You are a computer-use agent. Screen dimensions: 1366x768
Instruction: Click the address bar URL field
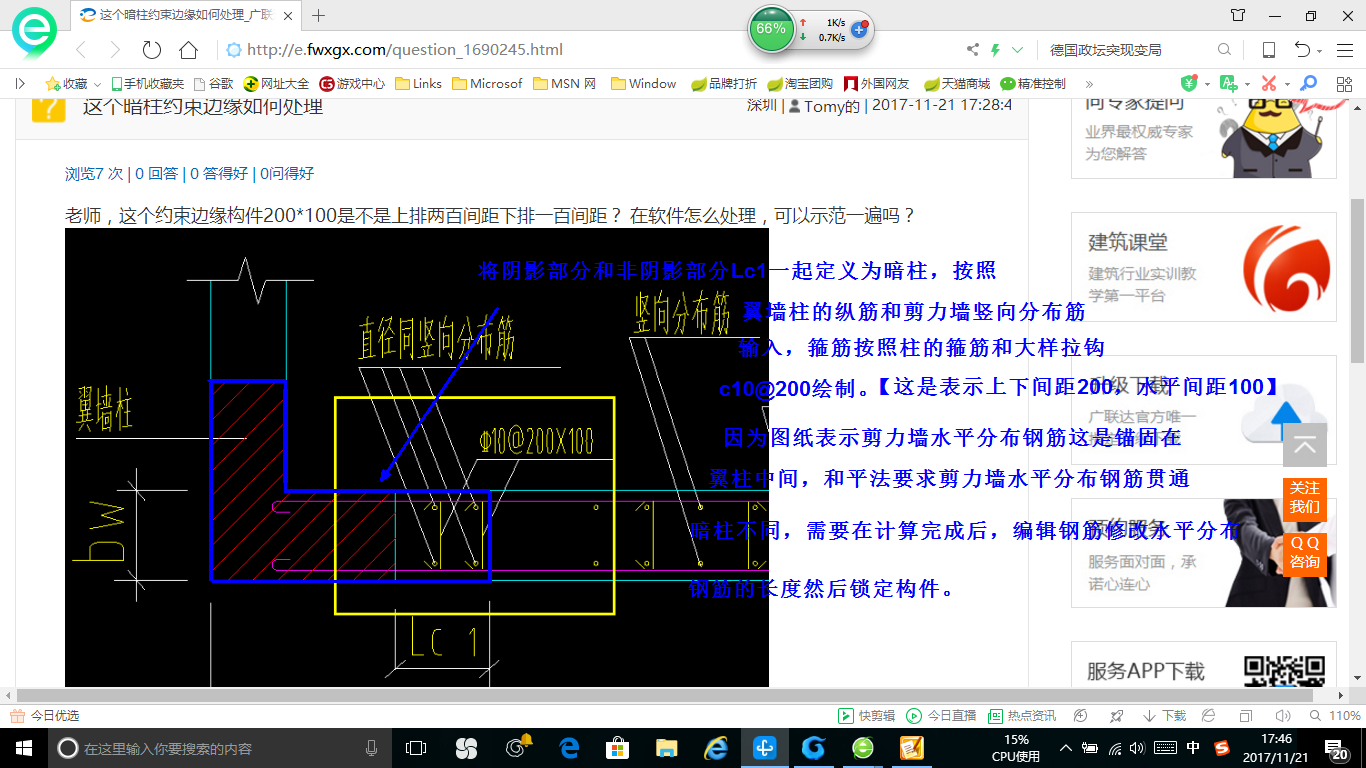590,50
